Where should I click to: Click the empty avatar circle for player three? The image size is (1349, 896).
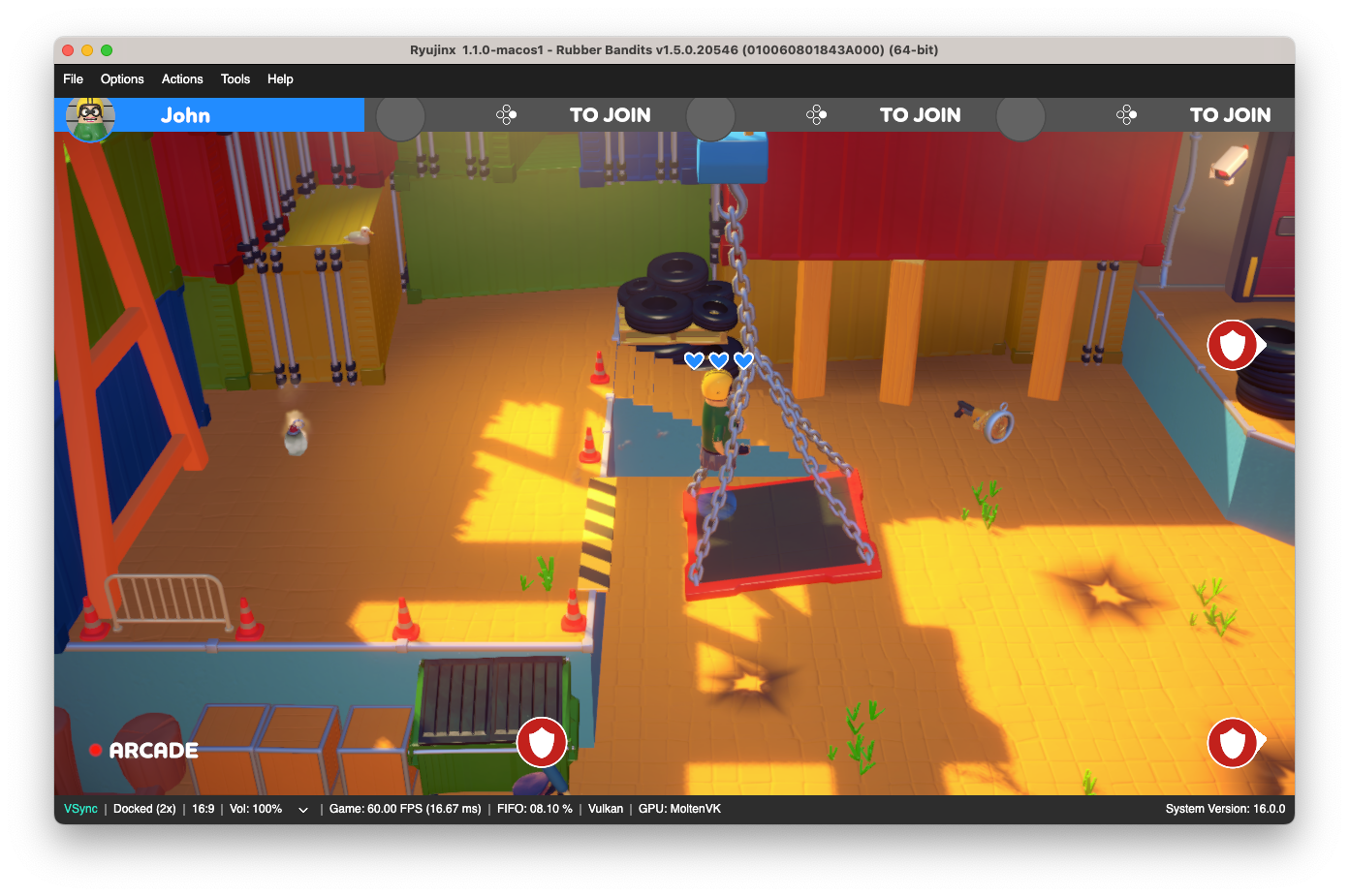pos(710,117)
